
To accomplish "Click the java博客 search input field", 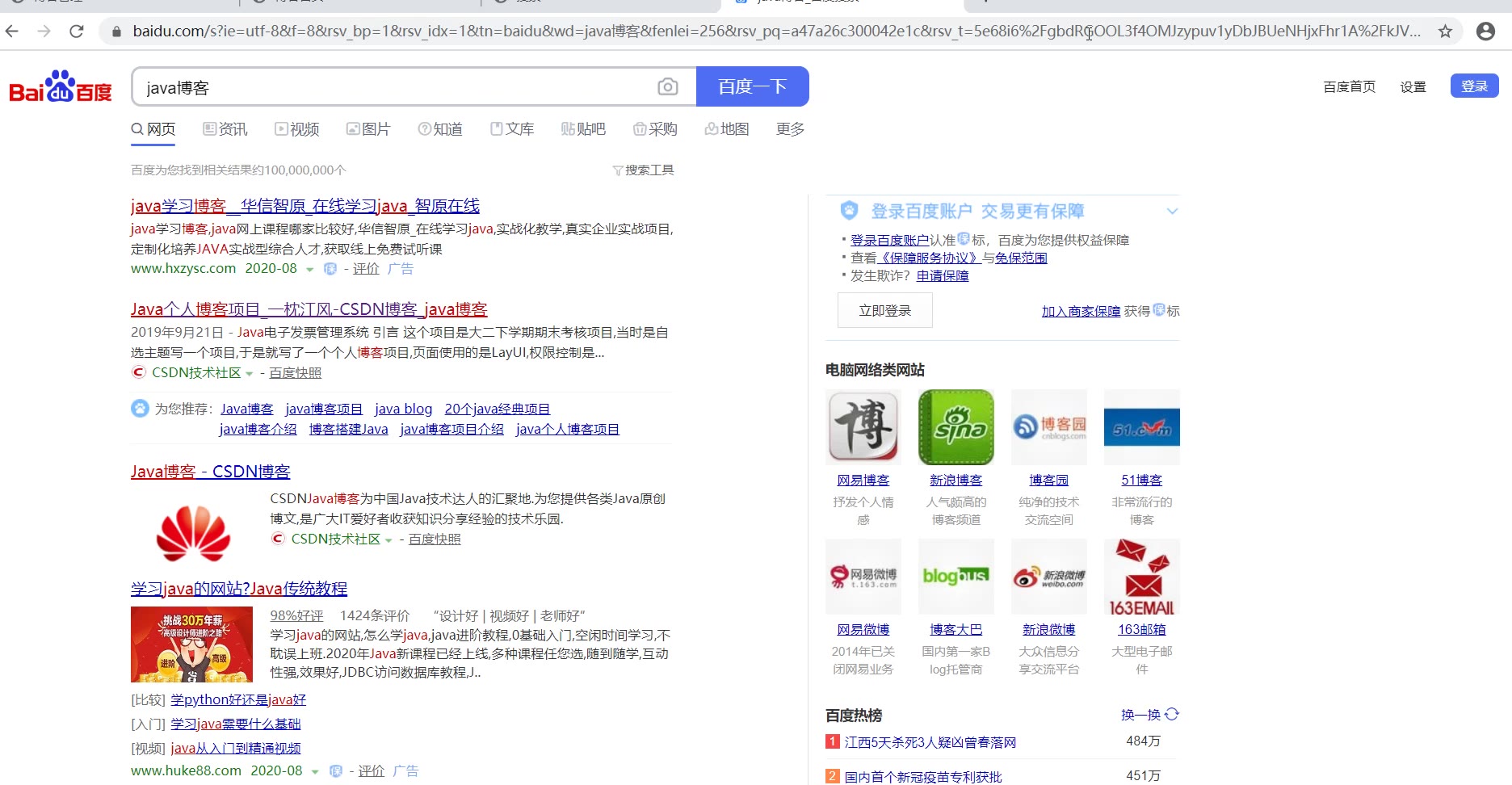I will [x=396, y=87].
